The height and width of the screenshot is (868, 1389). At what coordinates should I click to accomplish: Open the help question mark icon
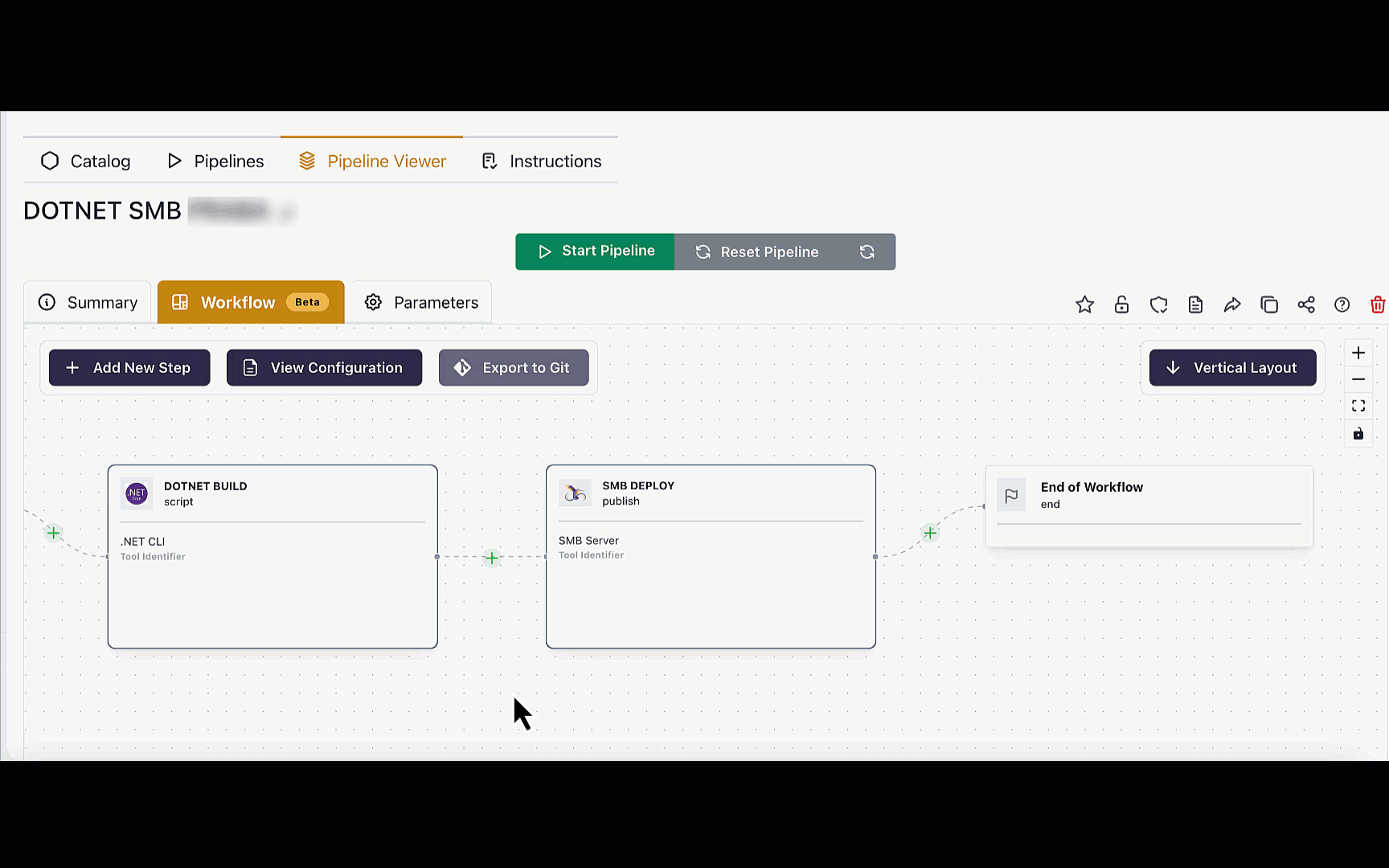point(1342,305)
